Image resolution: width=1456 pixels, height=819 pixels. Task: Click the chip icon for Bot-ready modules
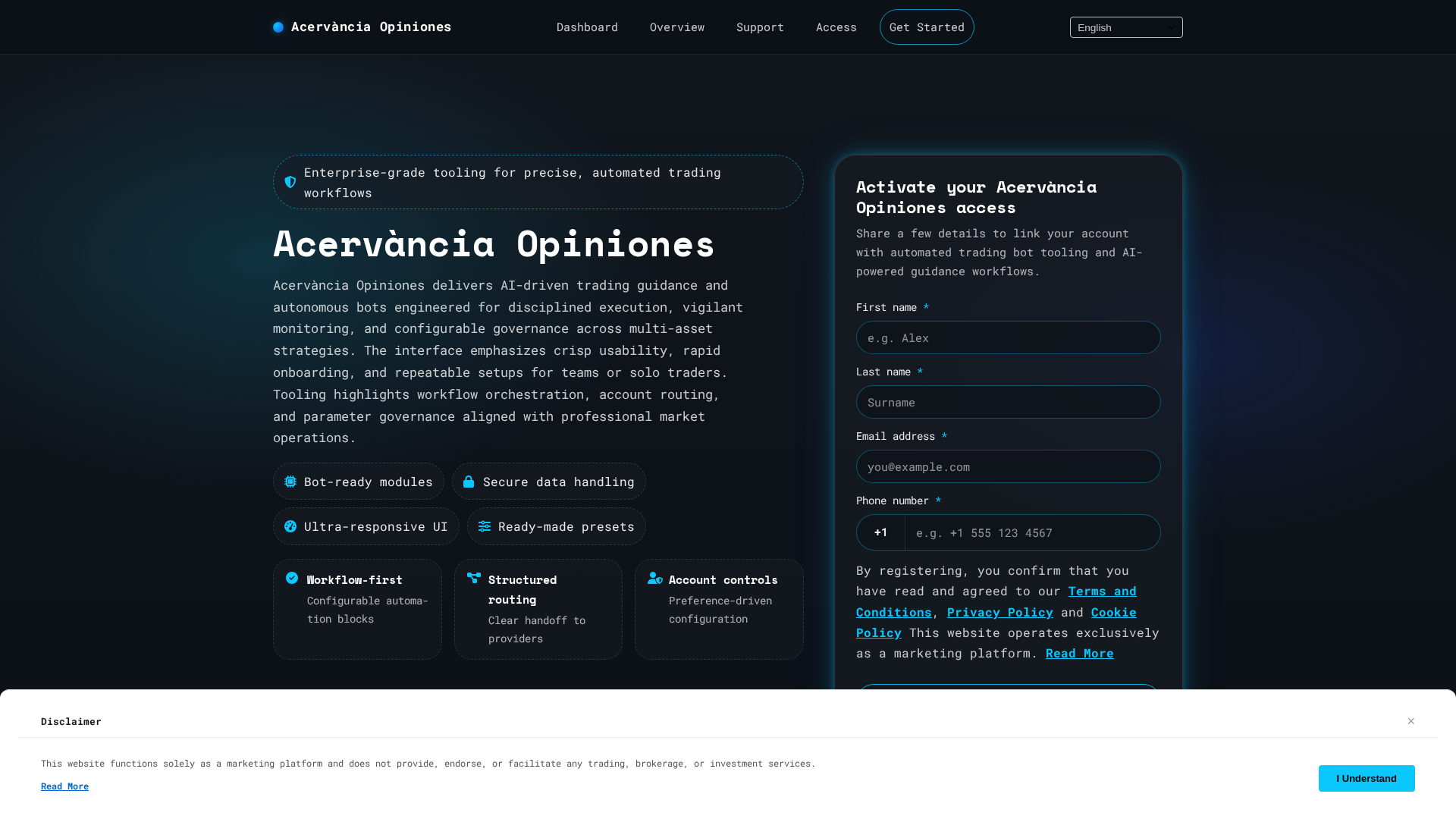click(x=290, y=482)
